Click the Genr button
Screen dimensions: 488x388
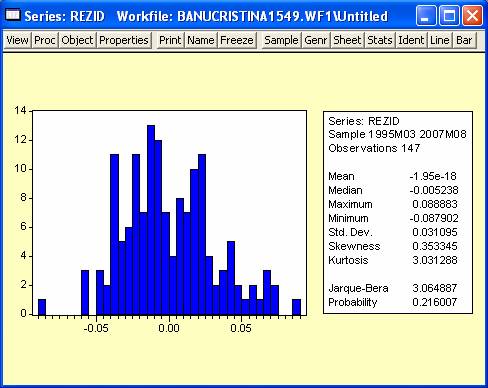click(316, 40)
